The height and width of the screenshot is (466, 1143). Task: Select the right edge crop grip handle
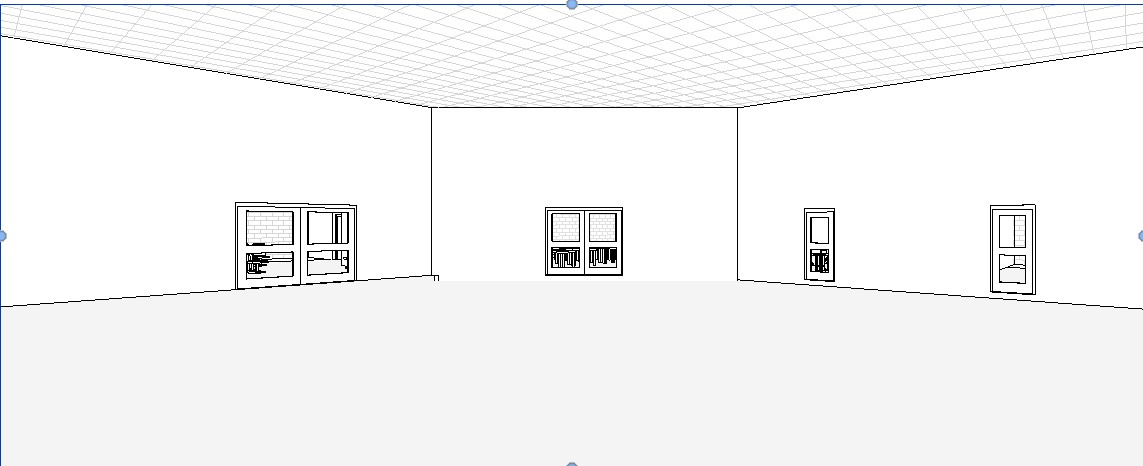point(1141,236)
